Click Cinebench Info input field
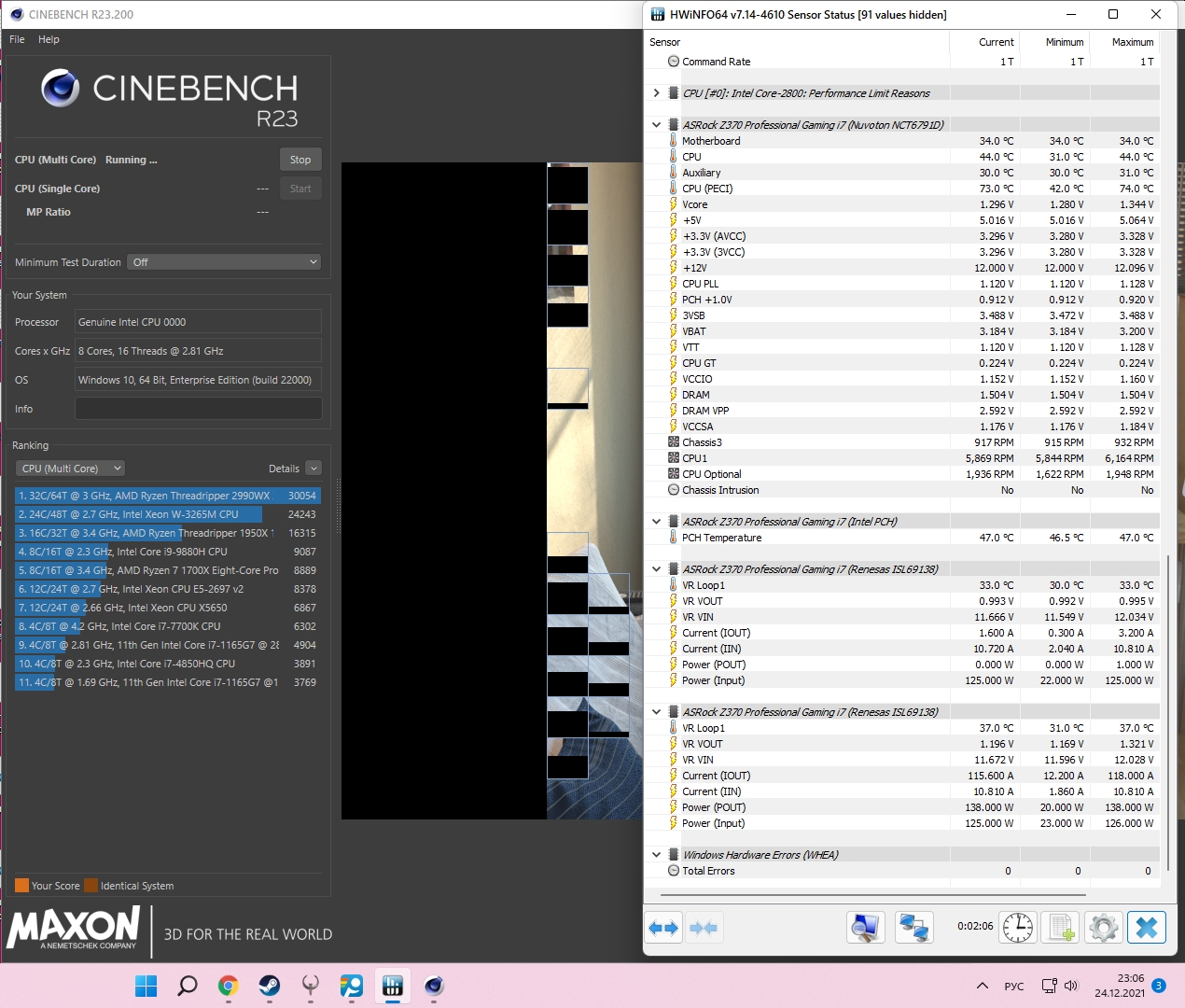The height and width of the screenshot is (1008, 1185). coord(199,409)
